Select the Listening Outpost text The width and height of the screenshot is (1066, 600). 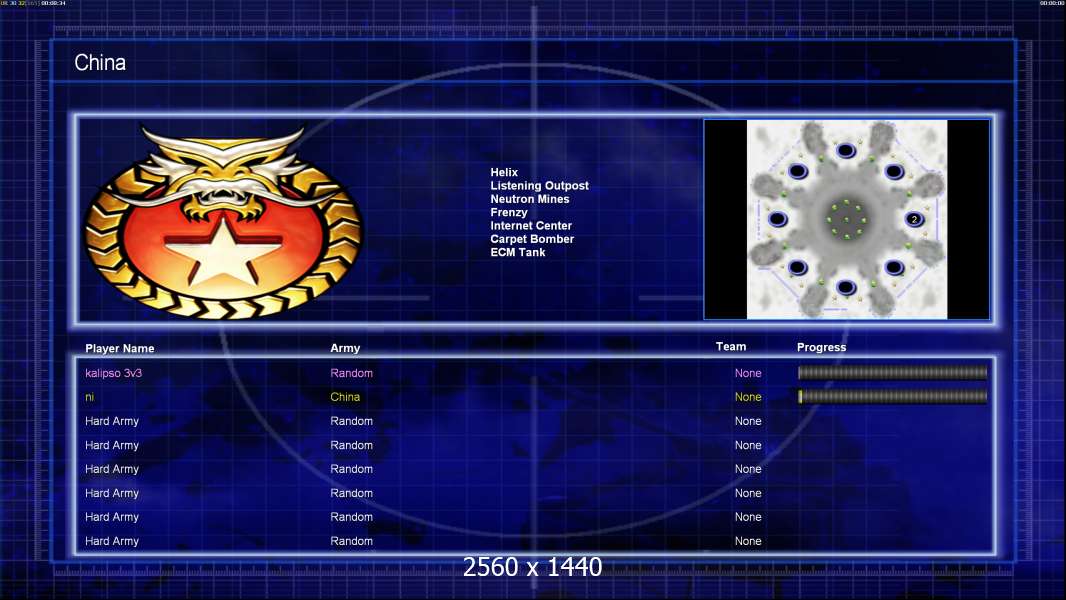coord(539,186)
